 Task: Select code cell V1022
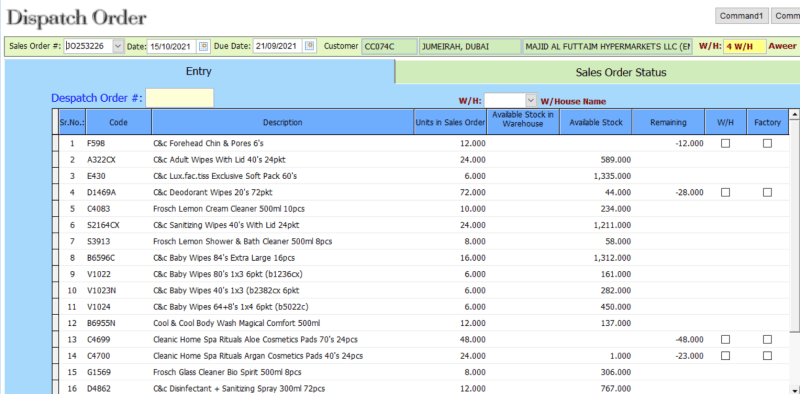pos(118,274)
